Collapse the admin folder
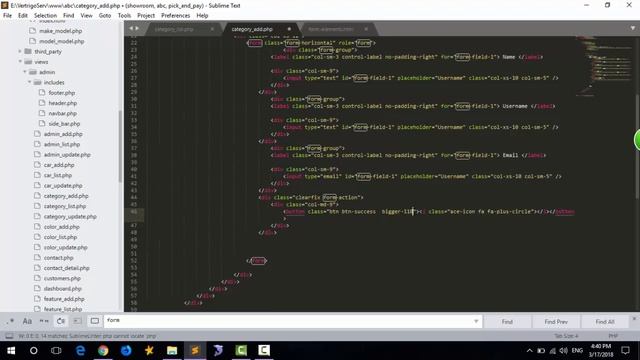640x360 pixels. click(x=25, y=72)
